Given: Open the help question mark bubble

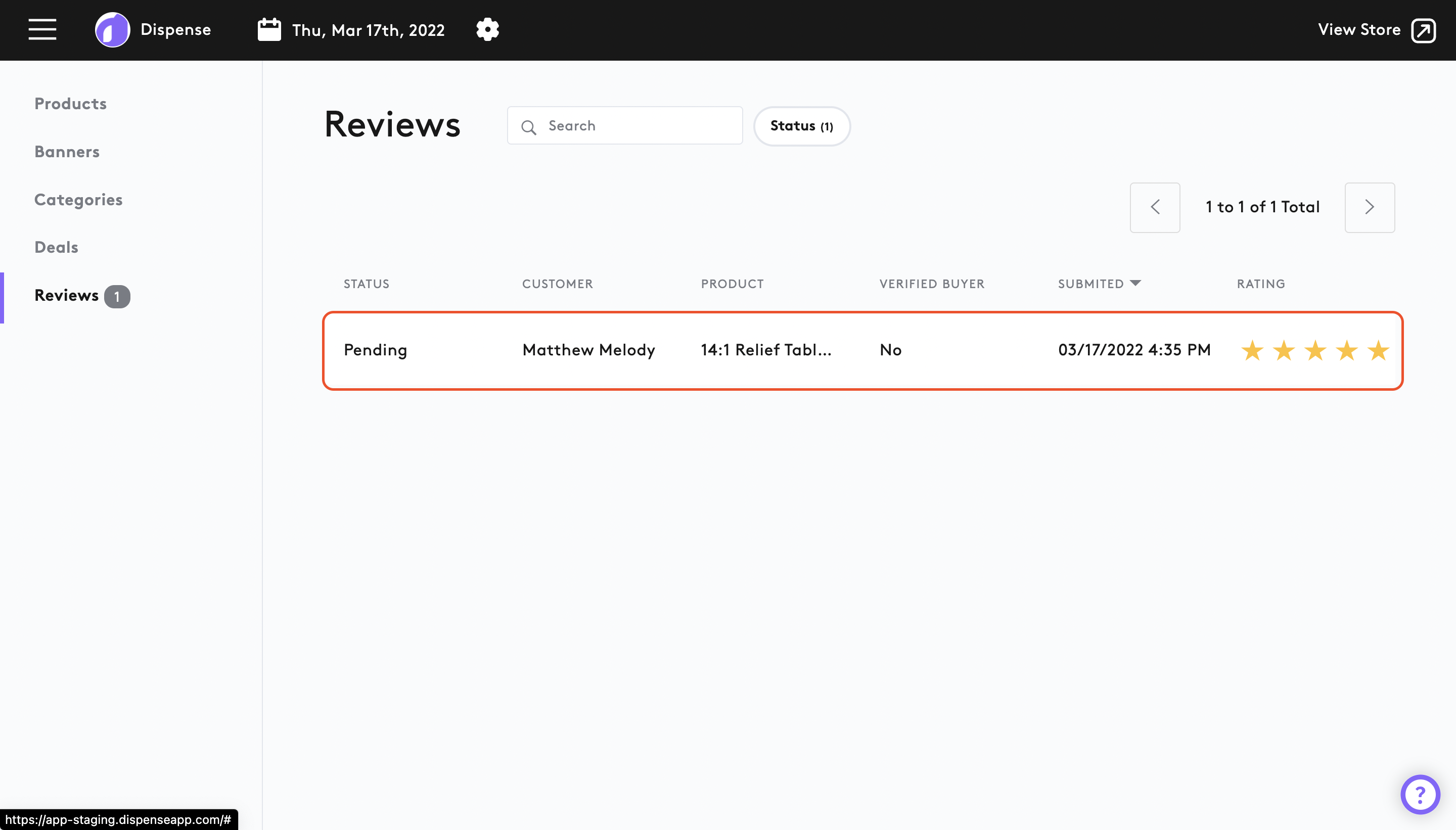Looking at the screenshot, I should click(x=1420, y=794).
